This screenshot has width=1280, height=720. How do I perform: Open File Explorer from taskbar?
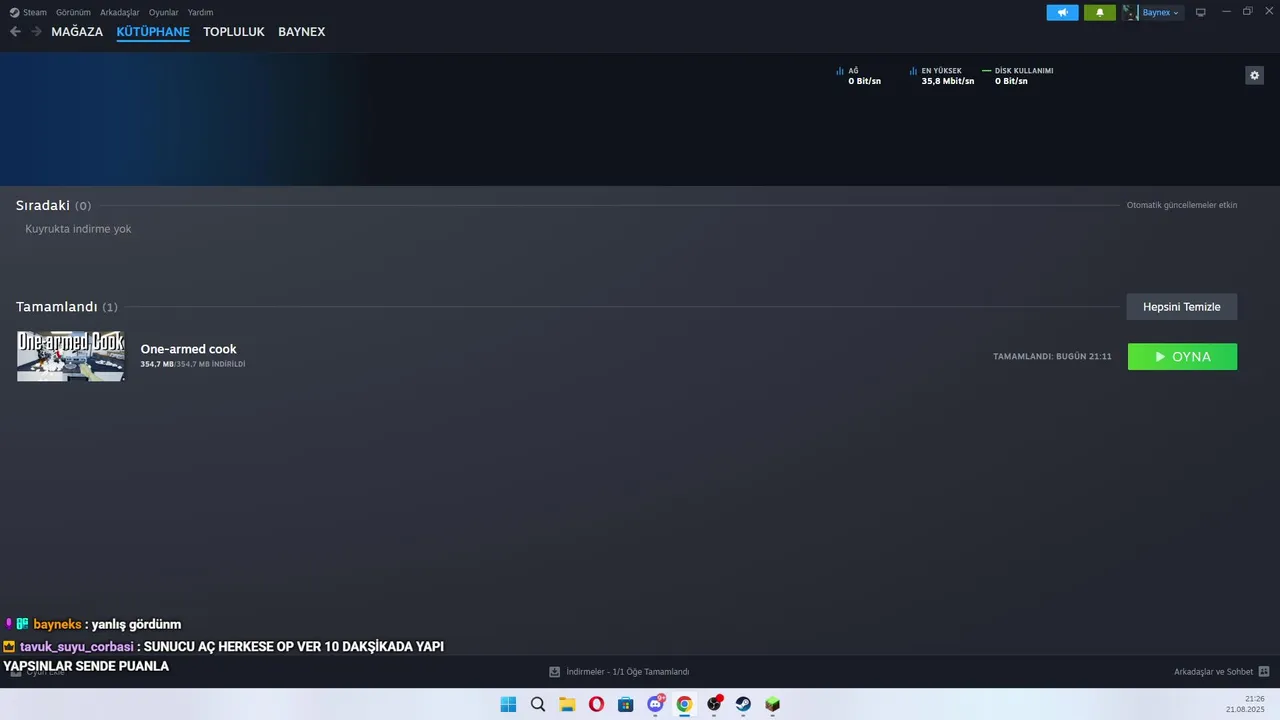point(567,704)
